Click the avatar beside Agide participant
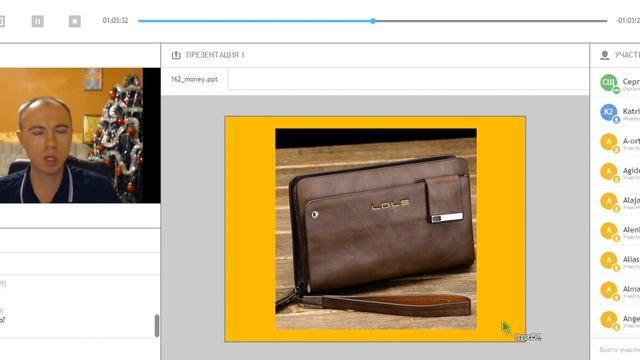Viewport: 640px width, 360px height. click(609, 171)
